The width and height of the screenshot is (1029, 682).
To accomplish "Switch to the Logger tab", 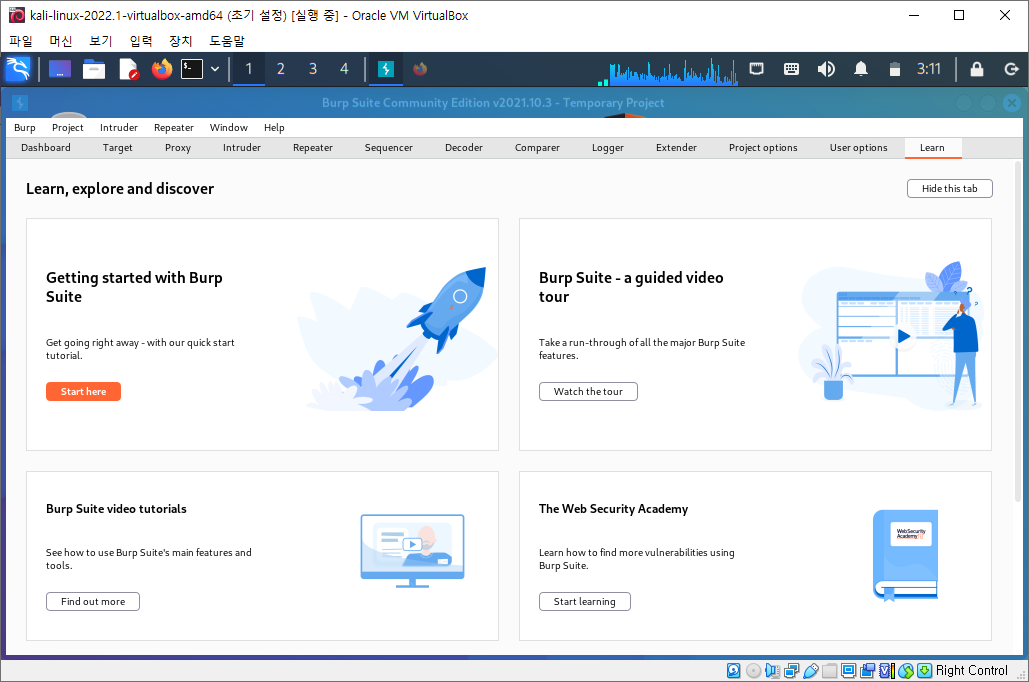I will pos(608,148).
